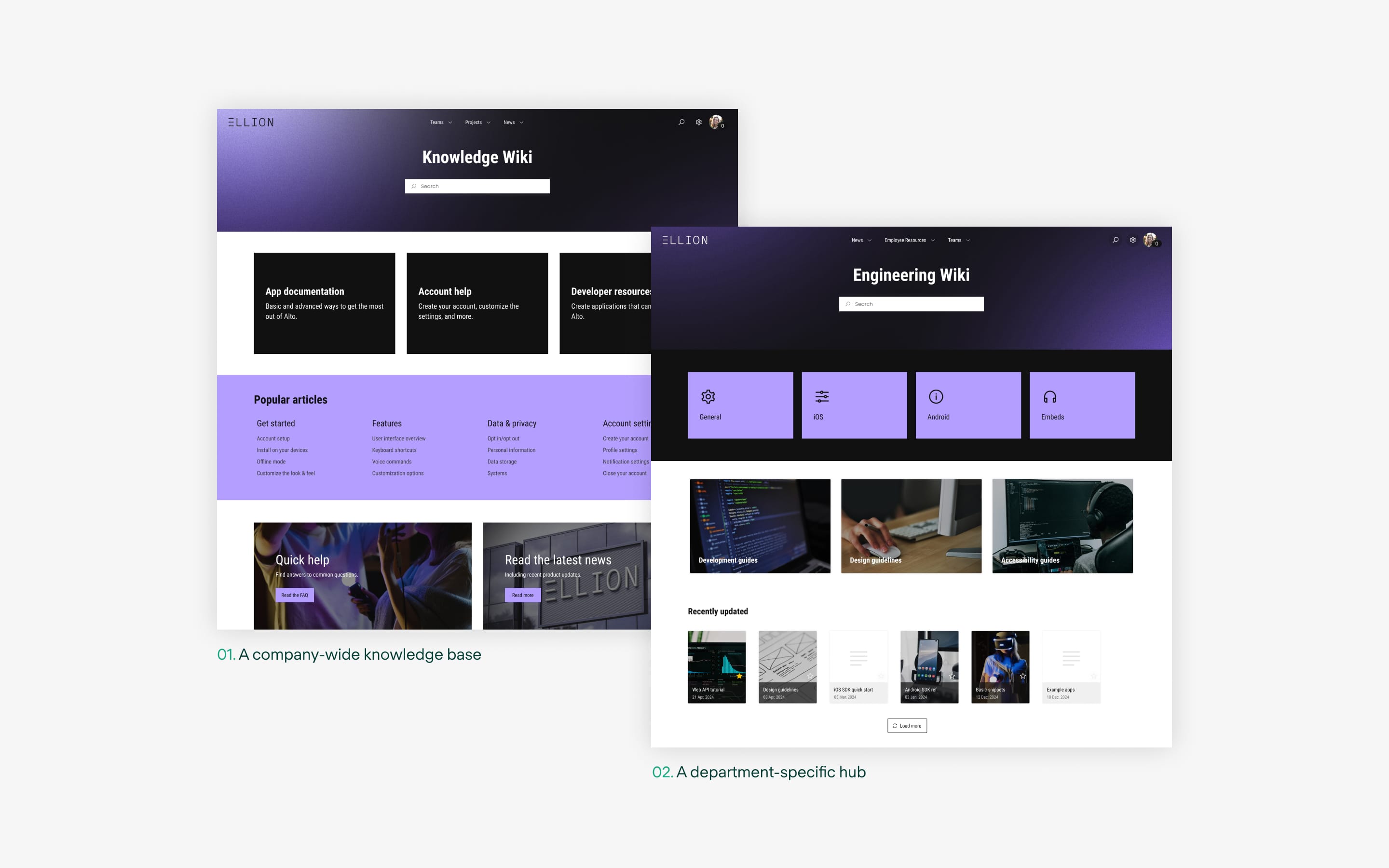Expand the Projects dropdown in top nav
This screenshot has width=1389, height=868.
point(491,122)
